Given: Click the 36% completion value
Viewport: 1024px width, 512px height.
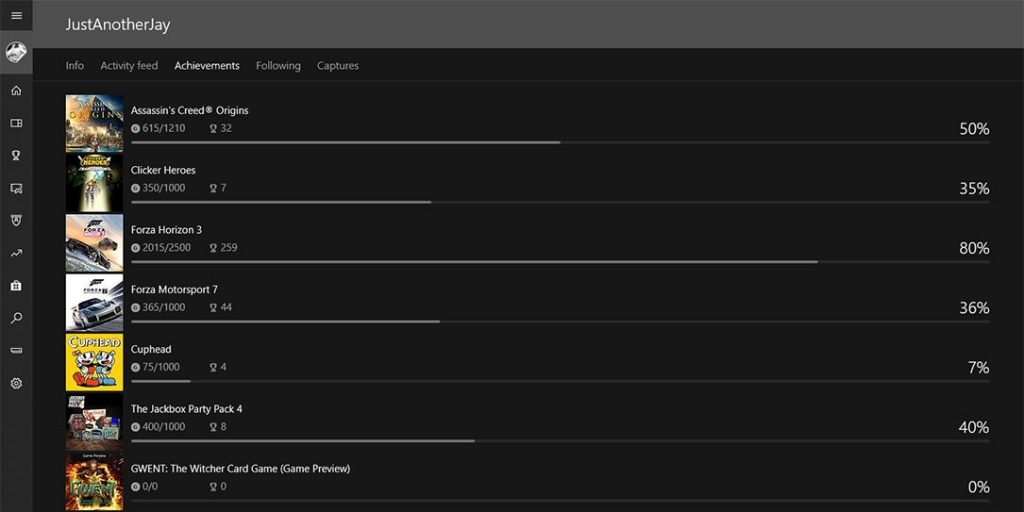Looking at the screenshot, I should point(974,308).
